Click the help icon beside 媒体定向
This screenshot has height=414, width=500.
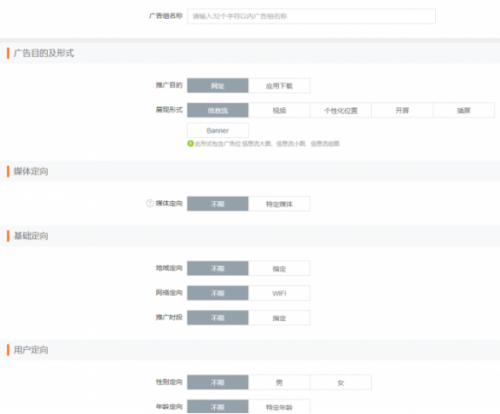(x=150, y=203)
